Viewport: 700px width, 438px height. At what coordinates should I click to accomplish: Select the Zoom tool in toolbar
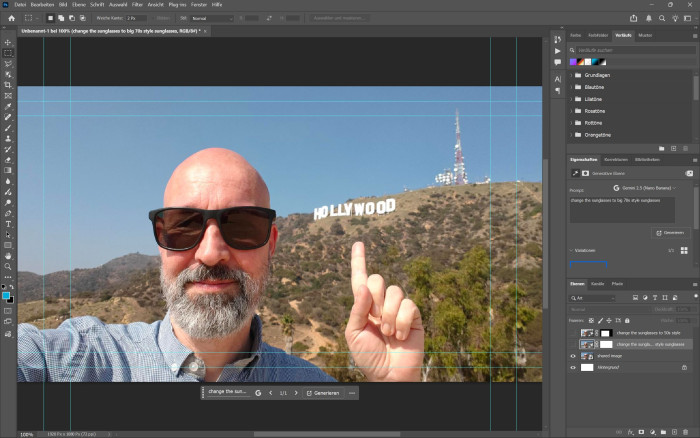[x=8, y=267]
